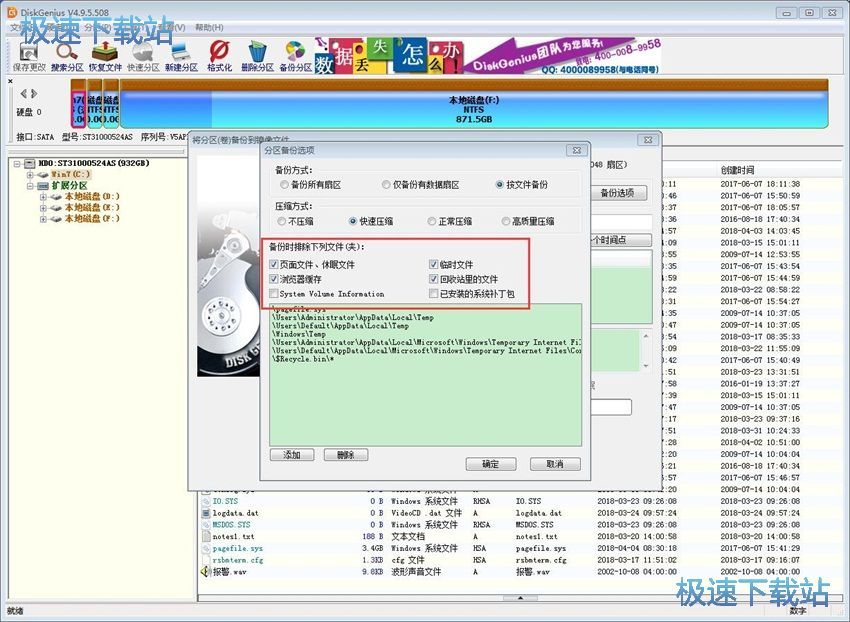Viewport: 850px width, 622px height.
Task: Expand the 本地磁盘 (E:) tree node
Action: pos(43,208)
